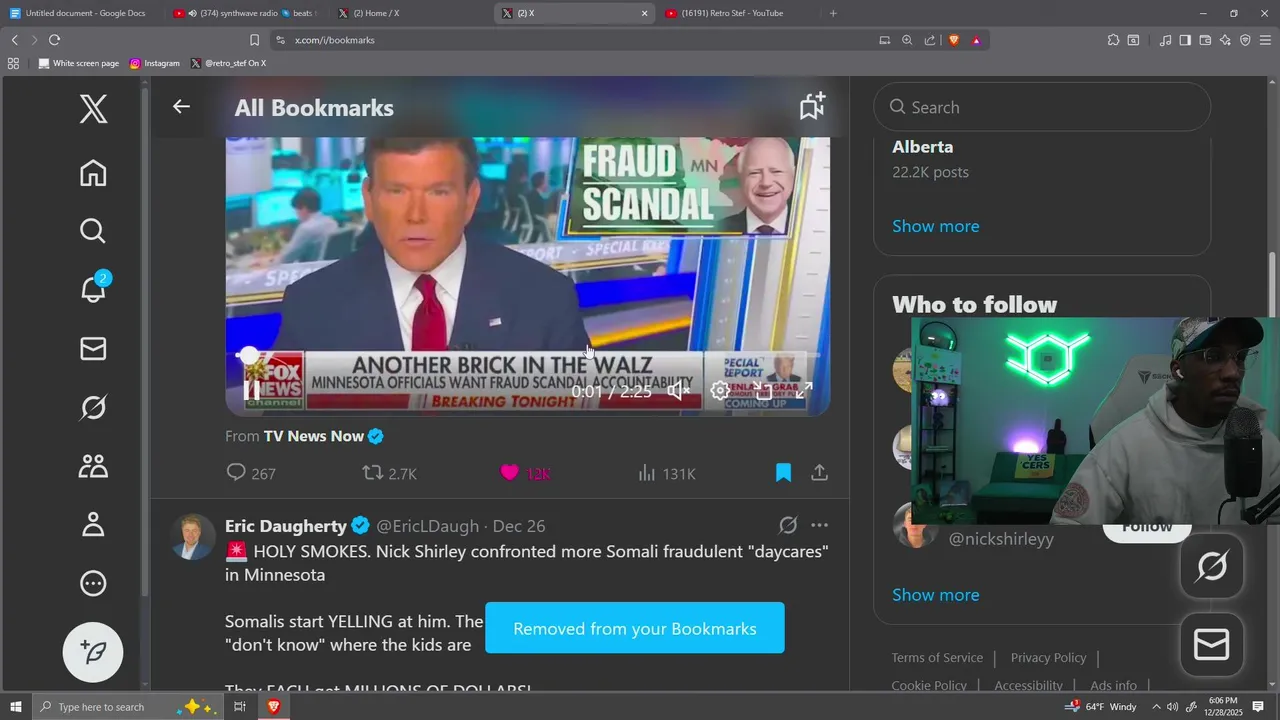This screenshot has width=1280, height=720.
Task: Open the Instagram bookmark
Action: pos(155,63)
